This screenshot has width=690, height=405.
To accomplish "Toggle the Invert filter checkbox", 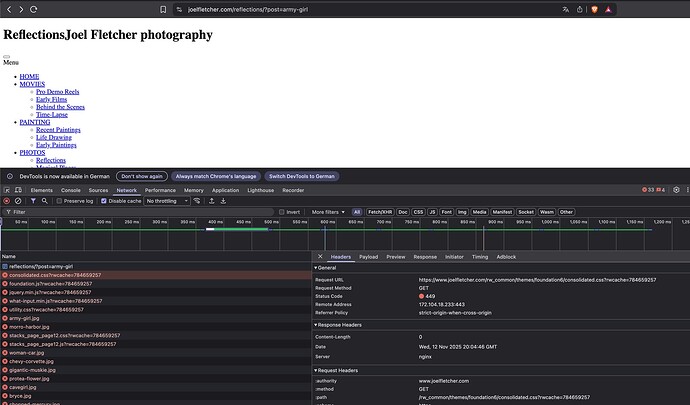I will coord(282,212).
